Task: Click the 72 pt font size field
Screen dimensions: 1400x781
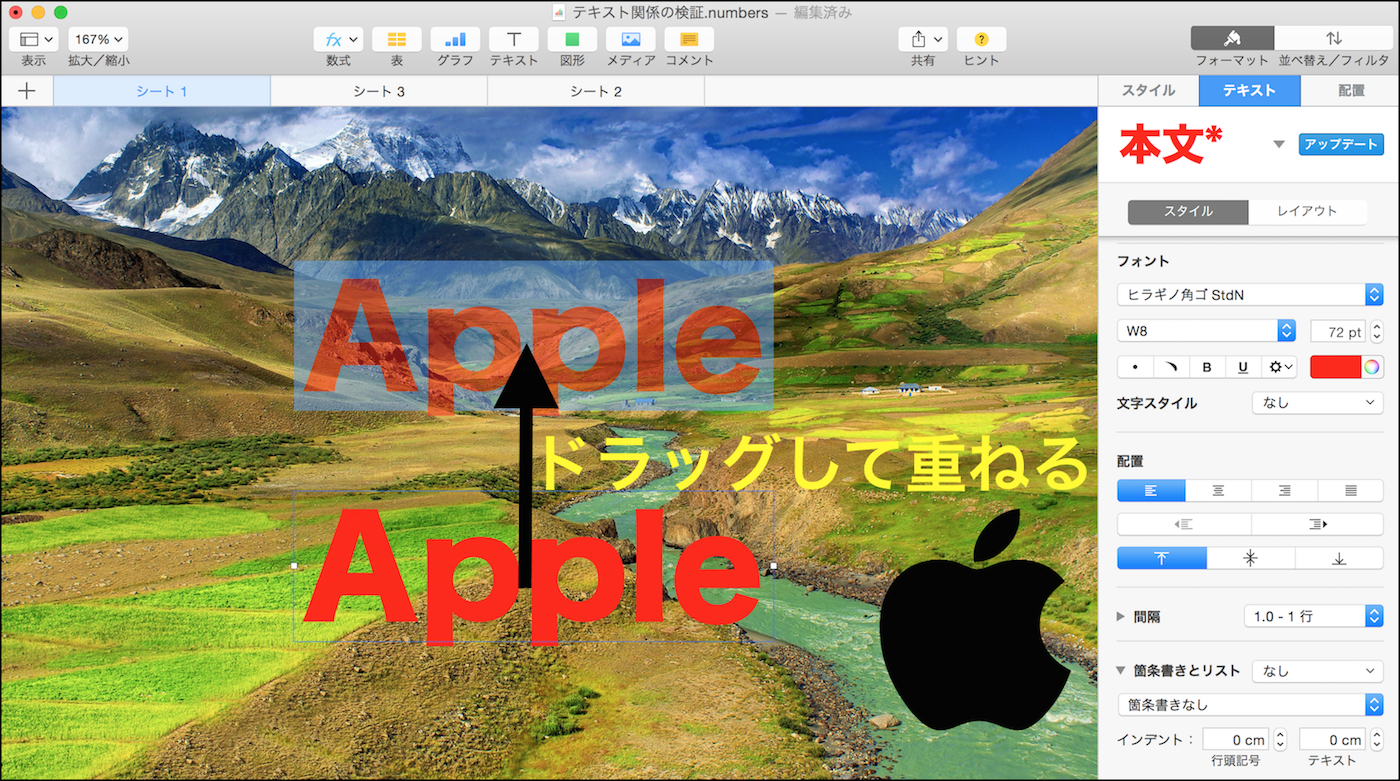Action: coord(1337,331)
